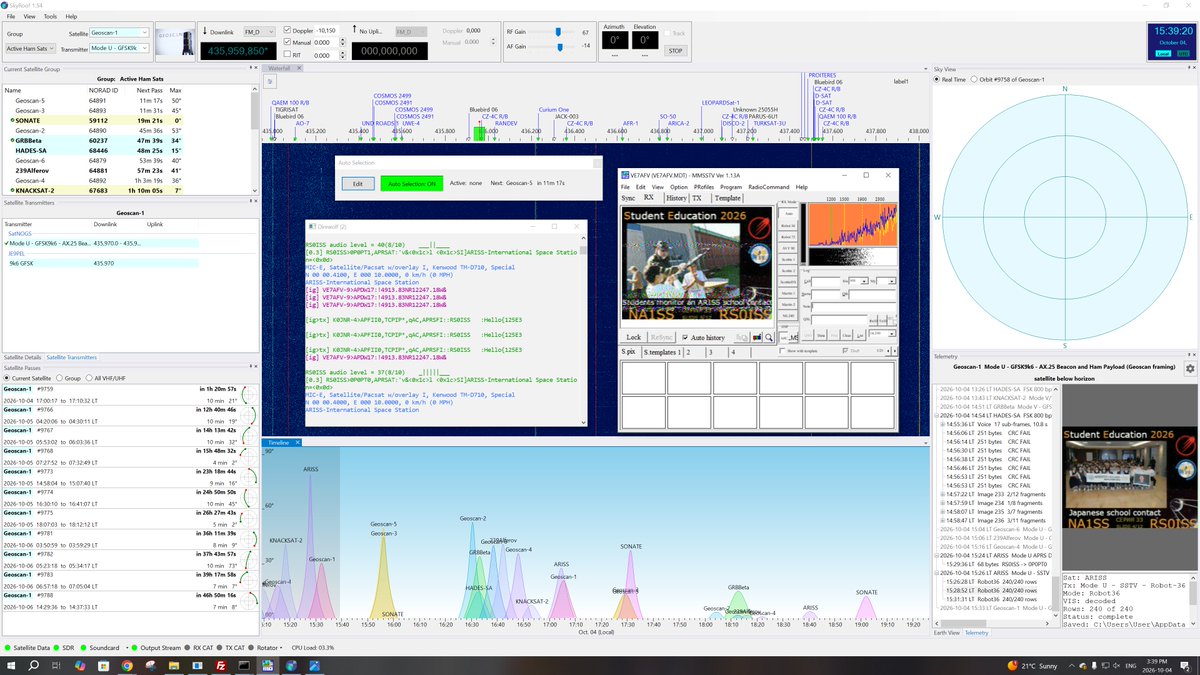1200x675 pixels.
Task: Open the Active Ham Sats group dropdown
Action: [30, 48]
